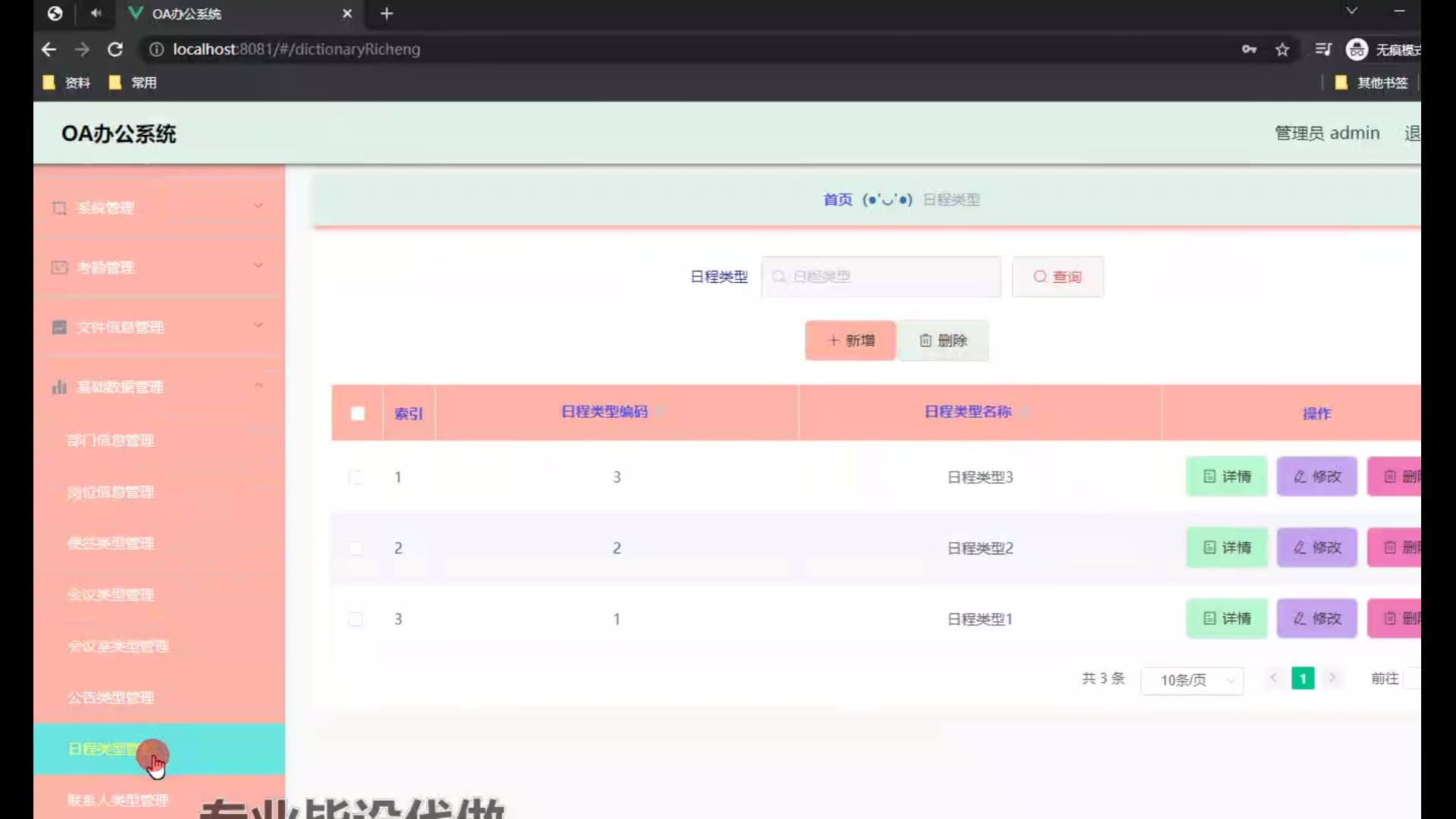The height and width of the screenshot is (819, 1456).
Task: Expand the 系统管理 menu chevron
Action: tap(258, 206)
